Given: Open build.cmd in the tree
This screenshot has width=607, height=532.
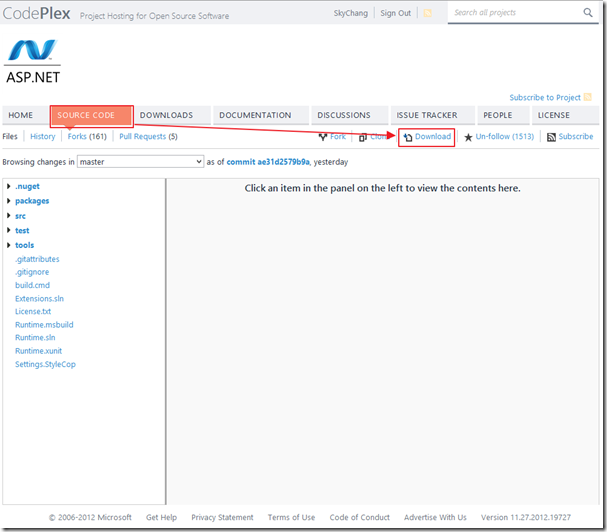Looking at the screenshot, I should click(33, 285).
